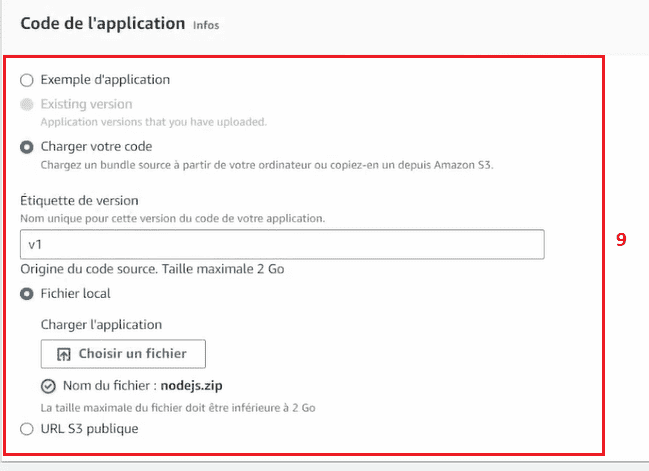The image size is (649, 471).
Task: Select the Charger votre code radio circle
Action: [x=27, y=147]
